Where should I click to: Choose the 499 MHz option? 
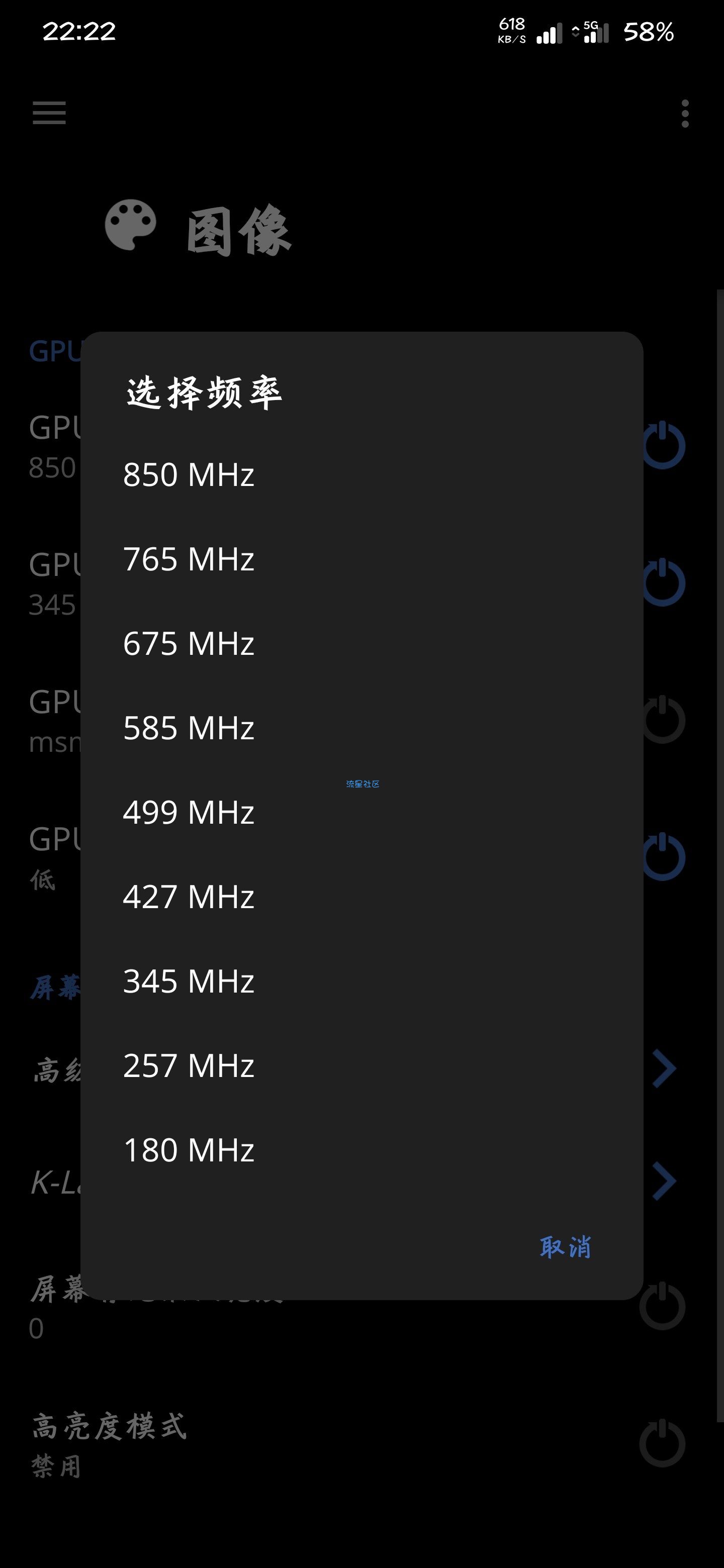189,813
